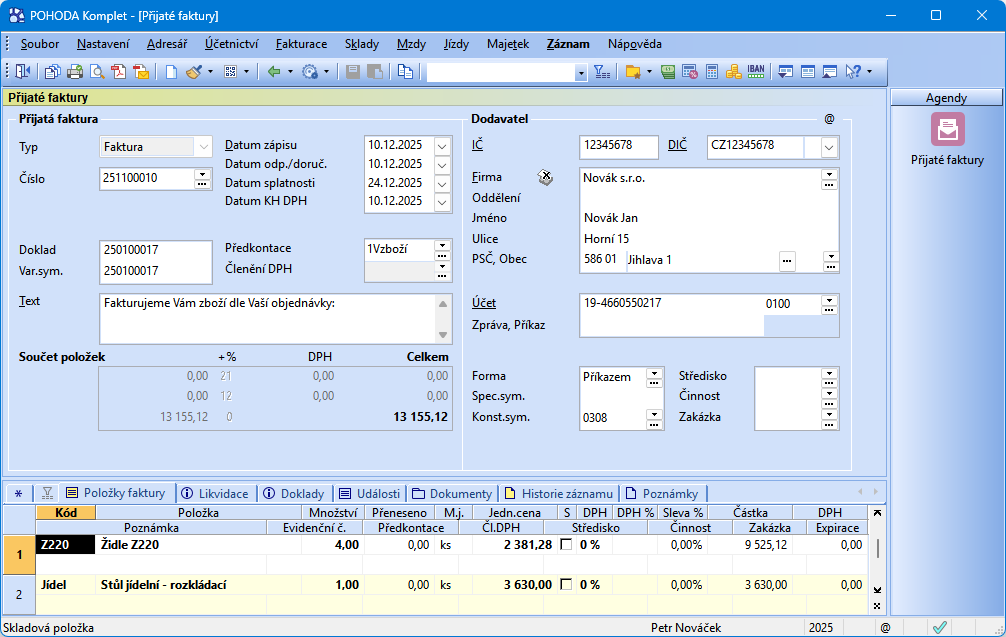This screenshot has width=1006, height=637.
Task: Click the print icon in the toolbar
Action: tap(75, 72)
